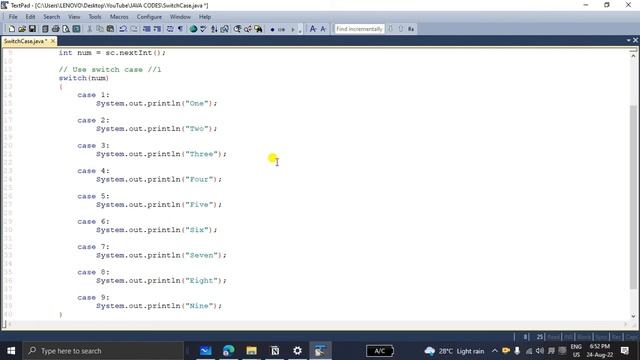Open the Search menu

(x=51, y=17)
